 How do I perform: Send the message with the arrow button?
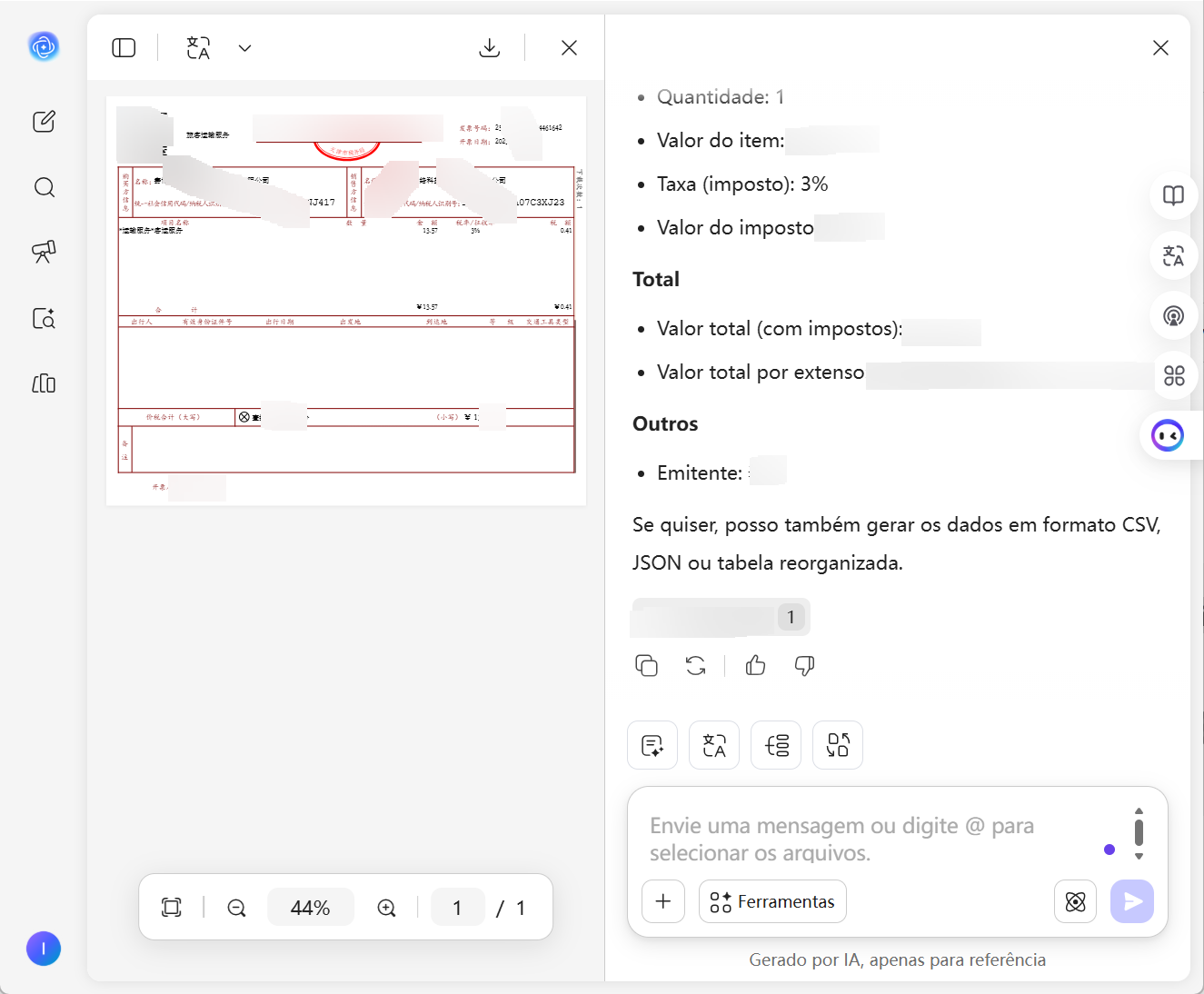tap(1132, 901)
